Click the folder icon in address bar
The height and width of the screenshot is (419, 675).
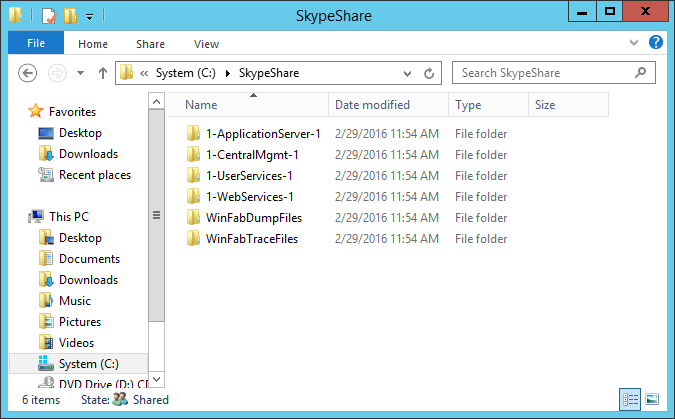(126, 72)
